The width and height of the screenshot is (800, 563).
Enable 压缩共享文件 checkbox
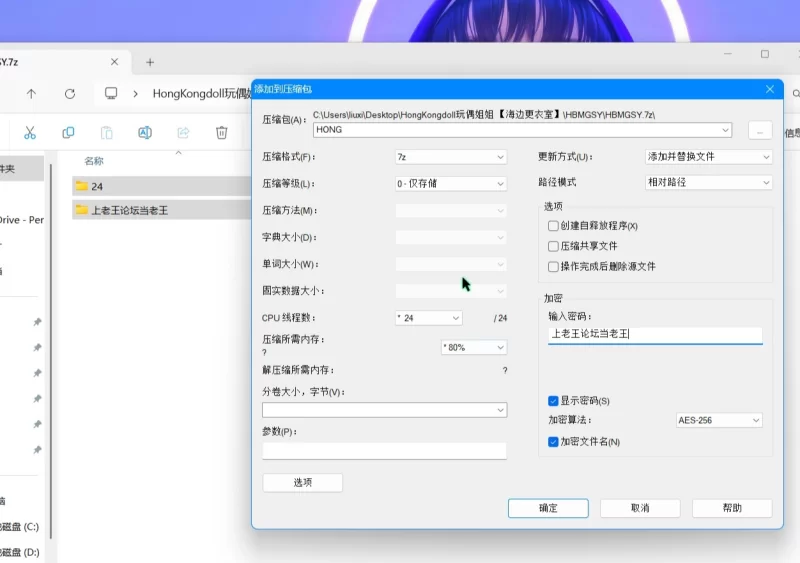pyautogui.click(x=553, y=246)
